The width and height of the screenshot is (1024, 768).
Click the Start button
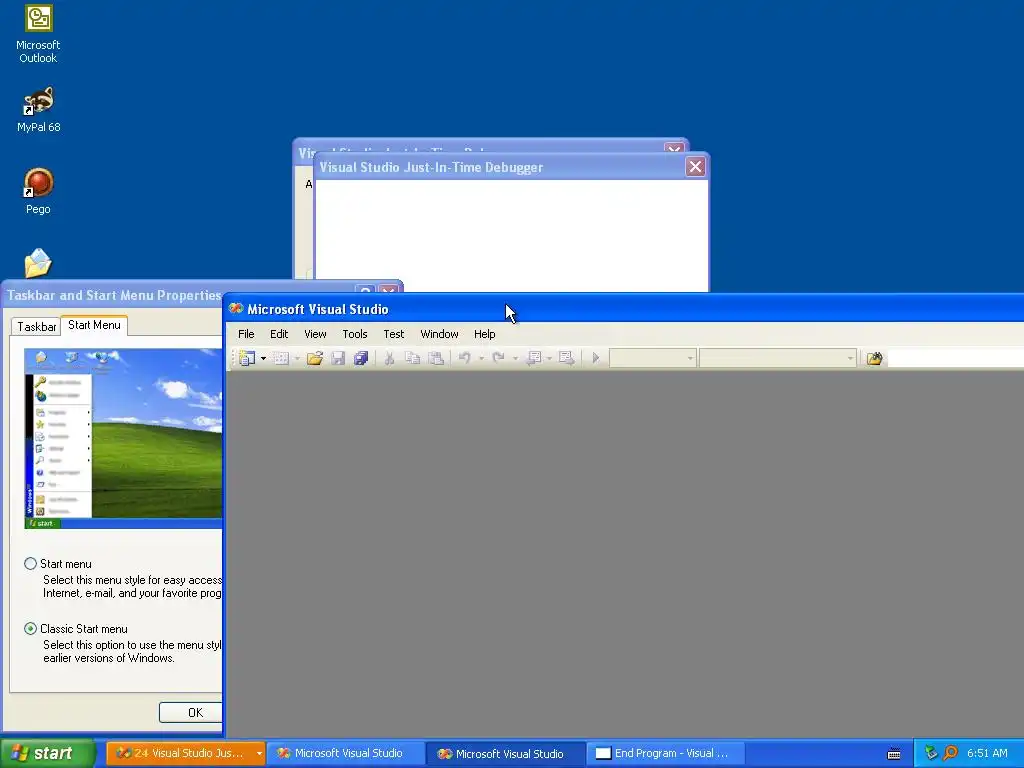[47, 753]
